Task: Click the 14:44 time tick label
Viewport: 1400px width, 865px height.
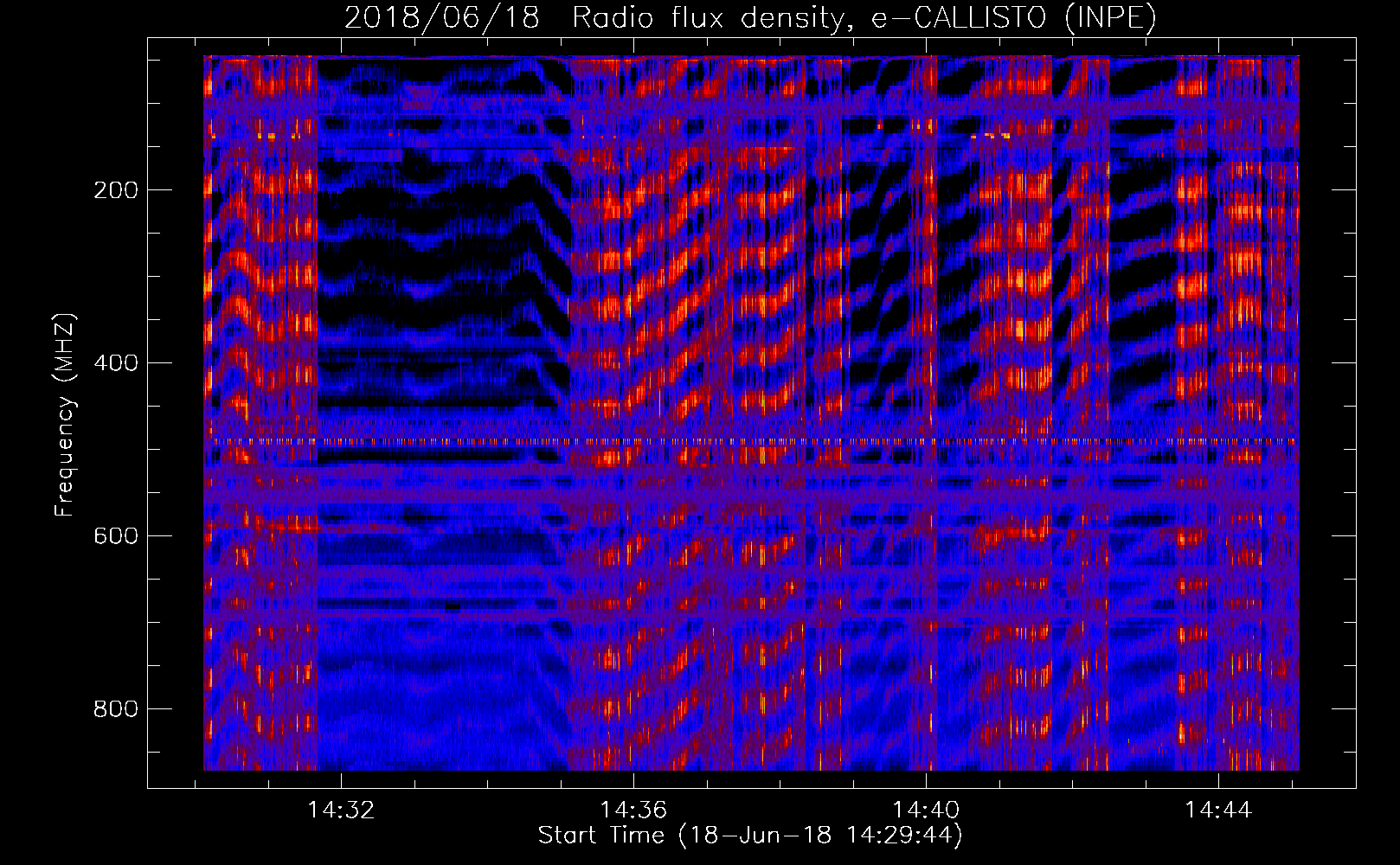Action: pyautogui.click(x=1218, y=811)
